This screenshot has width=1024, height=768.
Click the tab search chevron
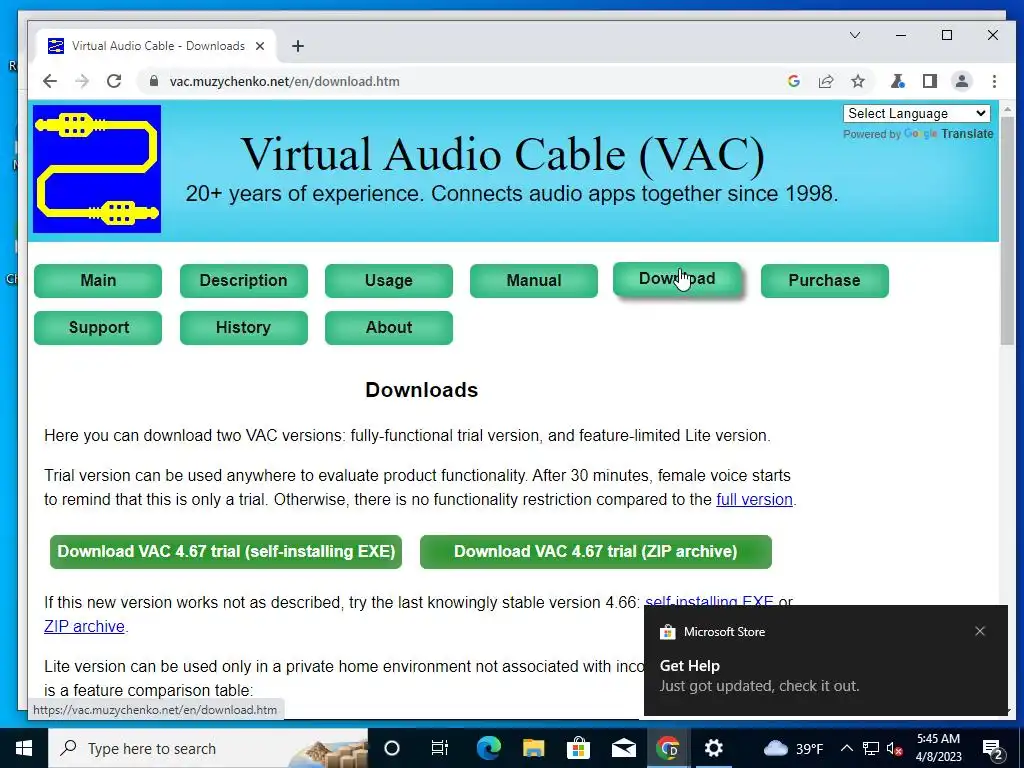[854, 35]
